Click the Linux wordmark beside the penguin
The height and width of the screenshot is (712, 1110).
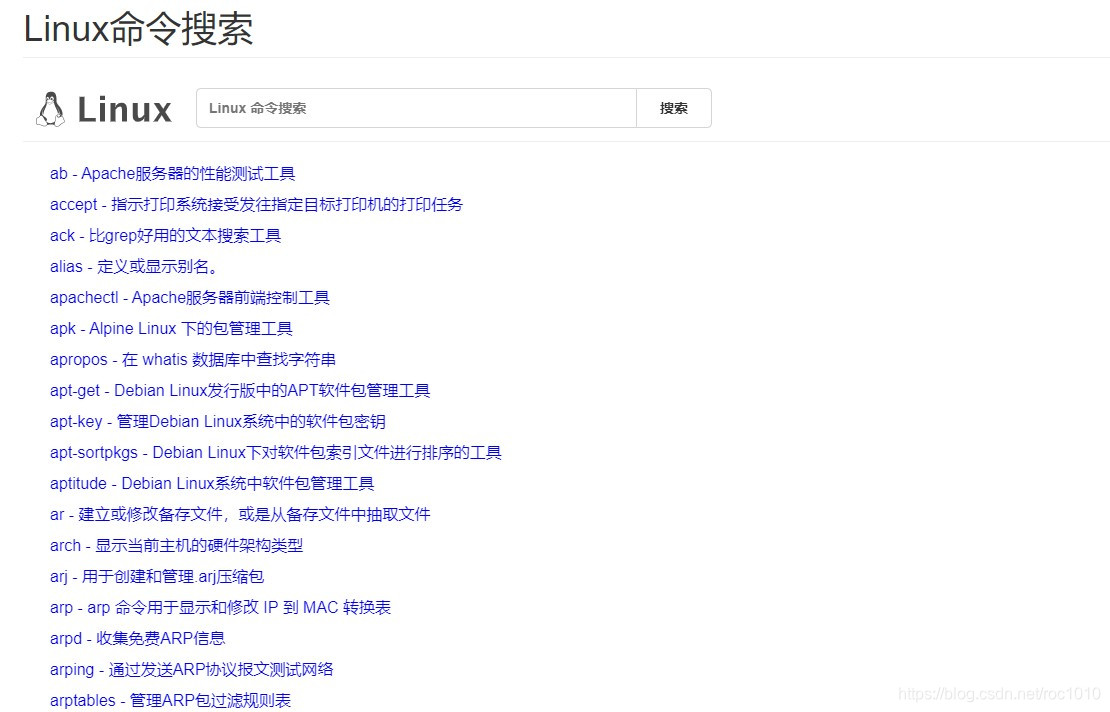pyautogui.click(x=125, y=110)
